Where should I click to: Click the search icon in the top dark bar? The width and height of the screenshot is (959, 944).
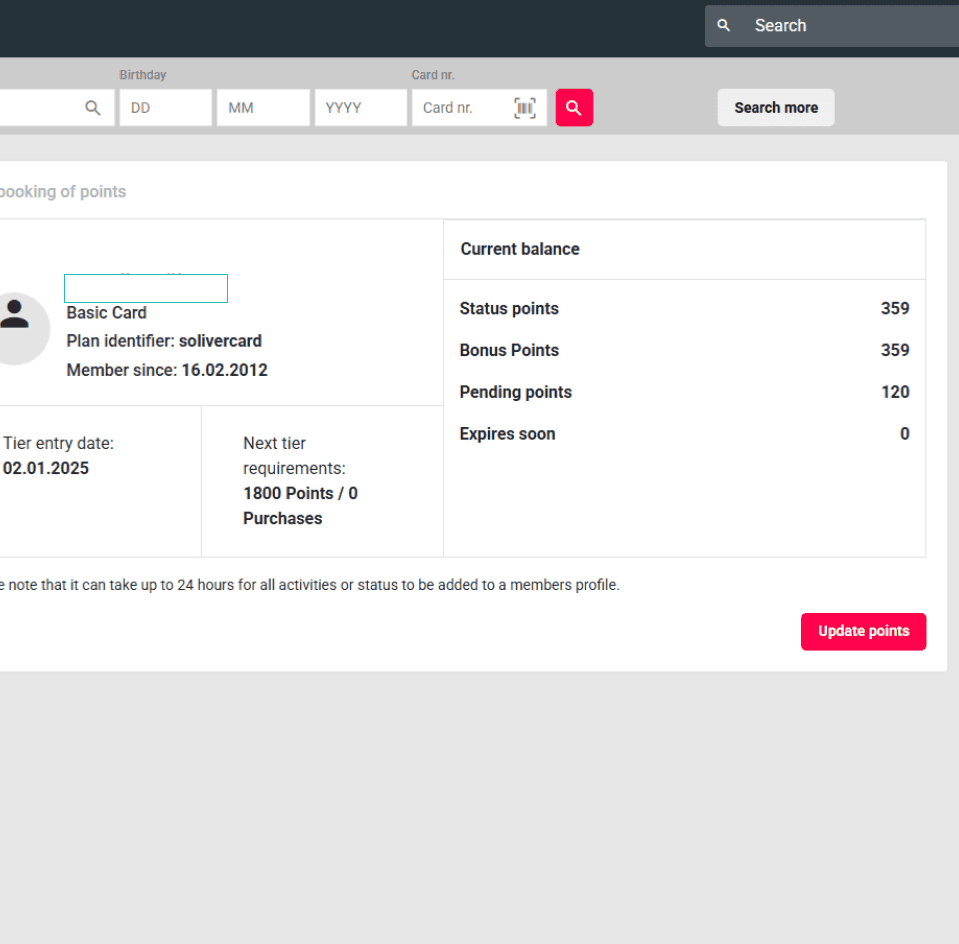pyautogui.click(x=723, y=25)
